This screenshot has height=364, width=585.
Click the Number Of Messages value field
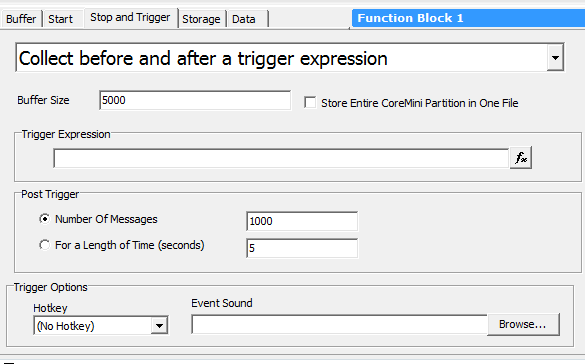302,221
